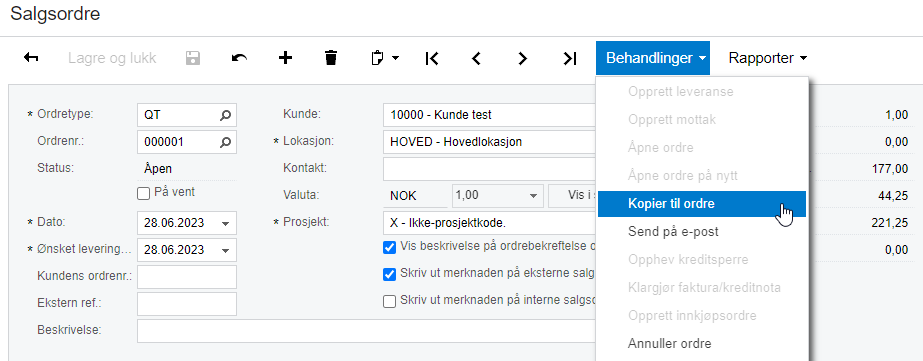Screen dimensions: 923x361
Task: Click the Beskrivelse input field
Action: click(367, 331)
